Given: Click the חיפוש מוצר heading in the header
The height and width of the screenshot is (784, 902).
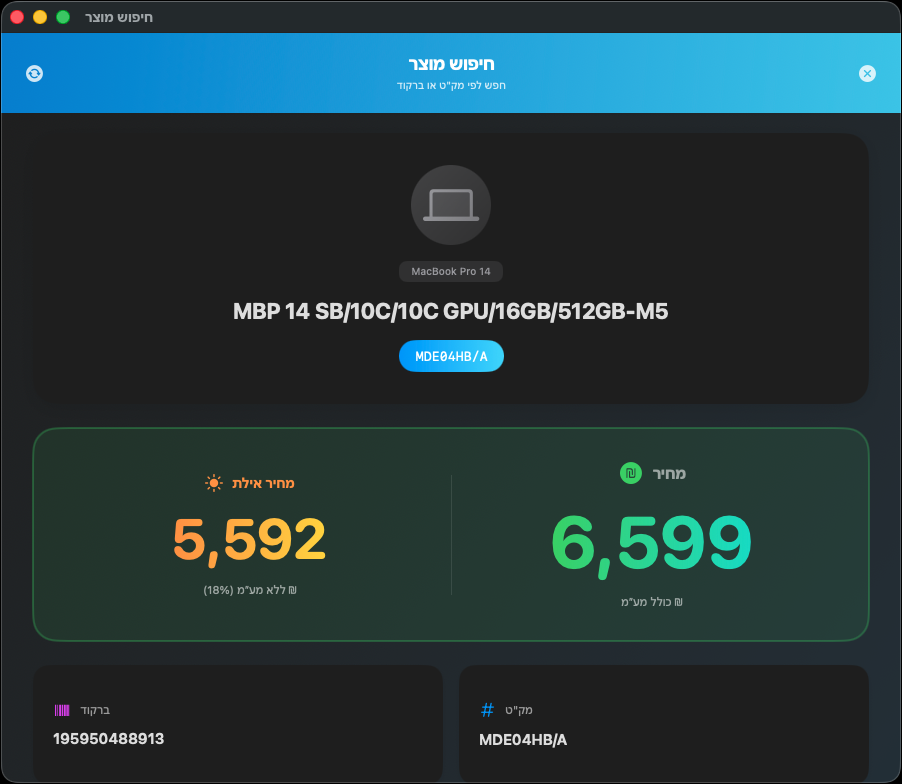Looking at the screenshot, I should (451, 64).
